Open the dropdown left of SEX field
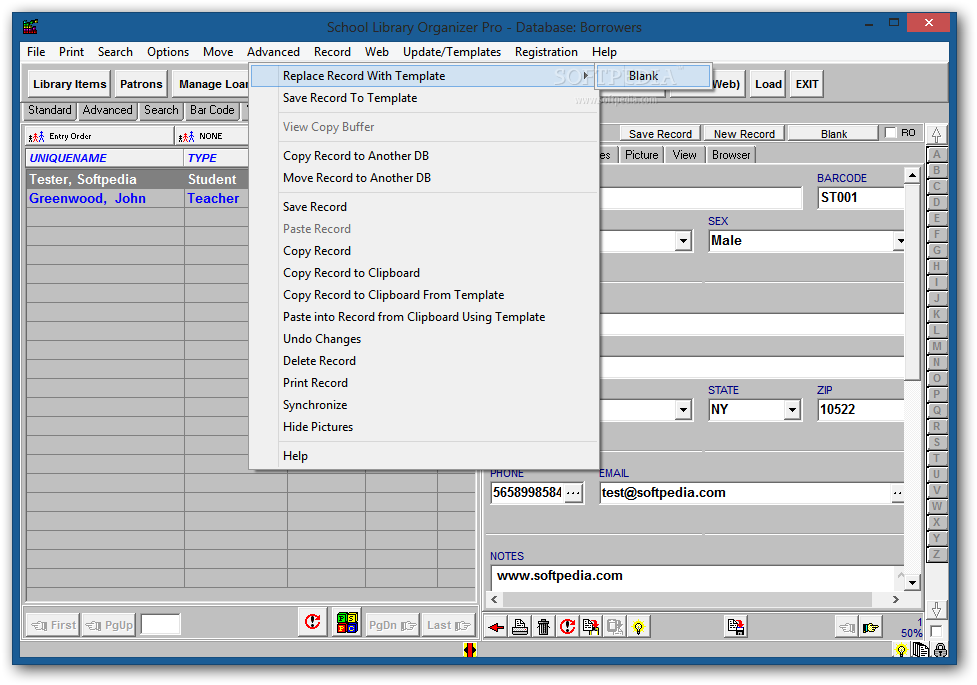The image size is (977, 685). click(x=684, y=241)
